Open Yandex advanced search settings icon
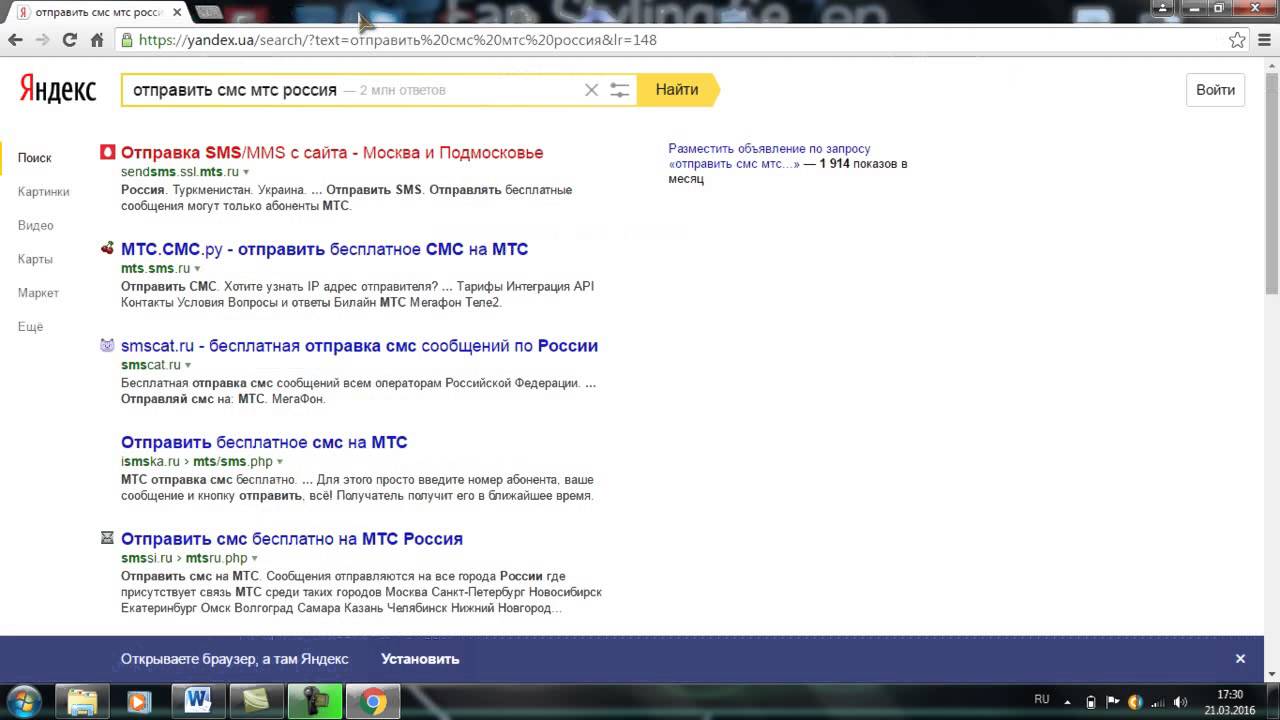This screenshot has height=720, width=1280. click(620, 90)
